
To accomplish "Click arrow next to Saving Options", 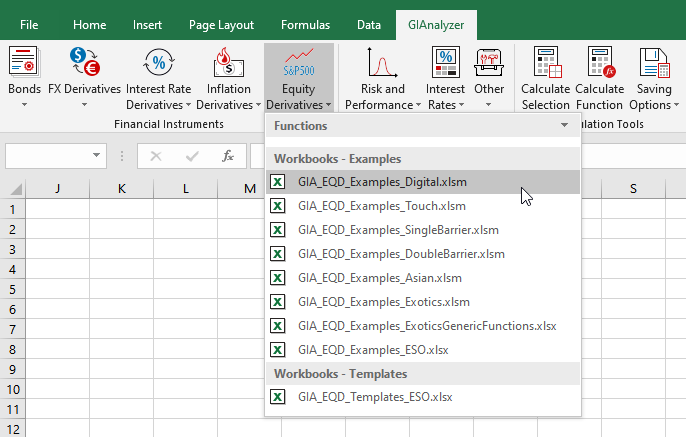I will 676,105.
